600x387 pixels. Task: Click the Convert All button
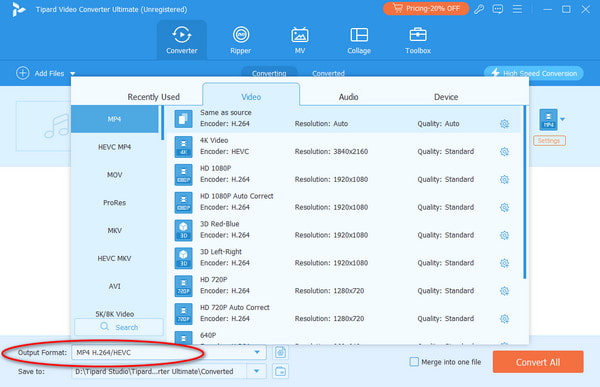pos(538,362)
